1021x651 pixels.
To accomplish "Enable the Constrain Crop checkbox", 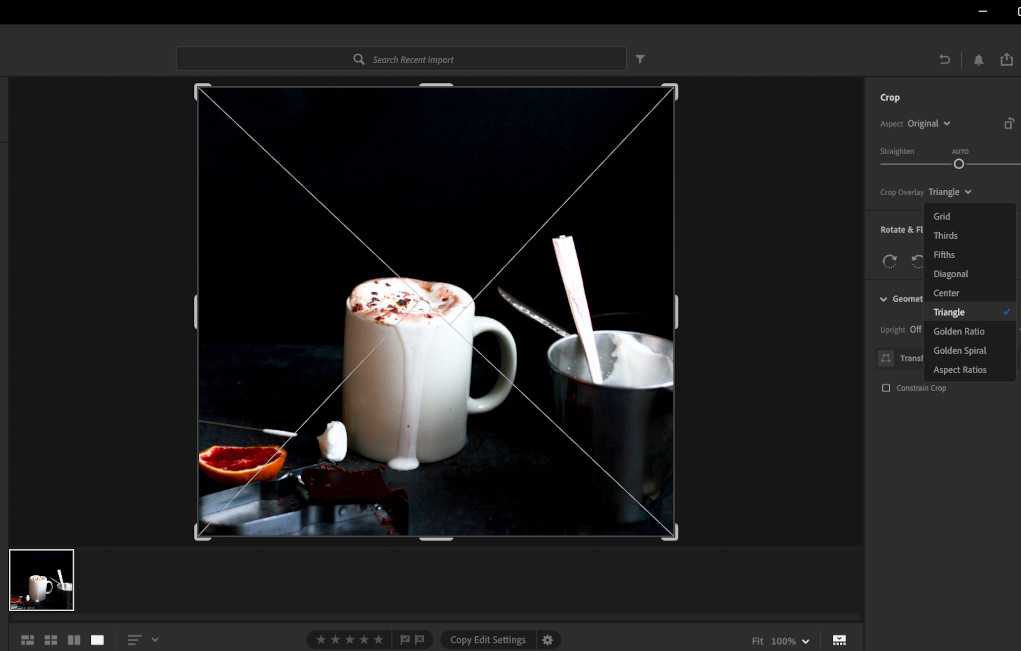I will pyautogui.click(x=886, y=388).
